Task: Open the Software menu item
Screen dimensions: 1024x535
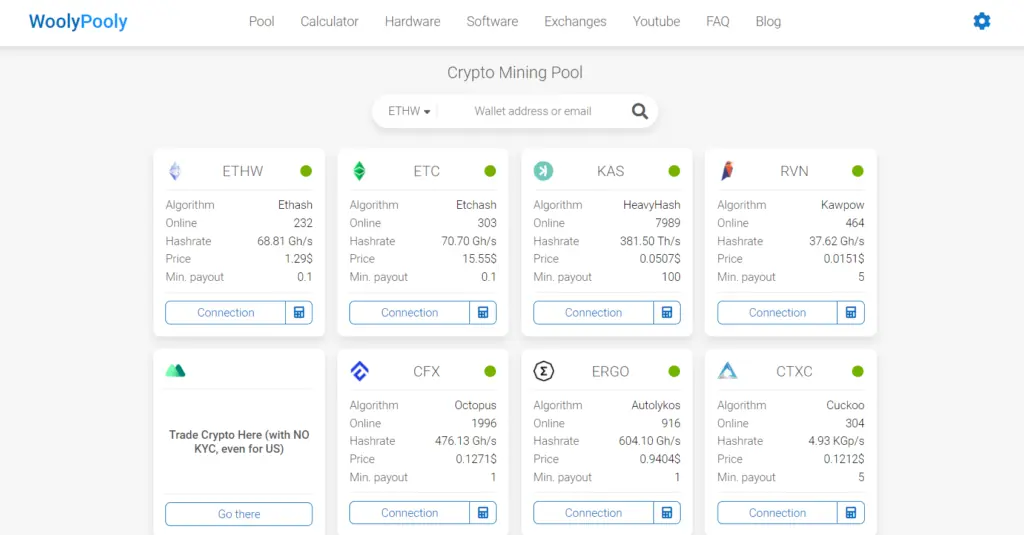Action: [x=492, y=22]
